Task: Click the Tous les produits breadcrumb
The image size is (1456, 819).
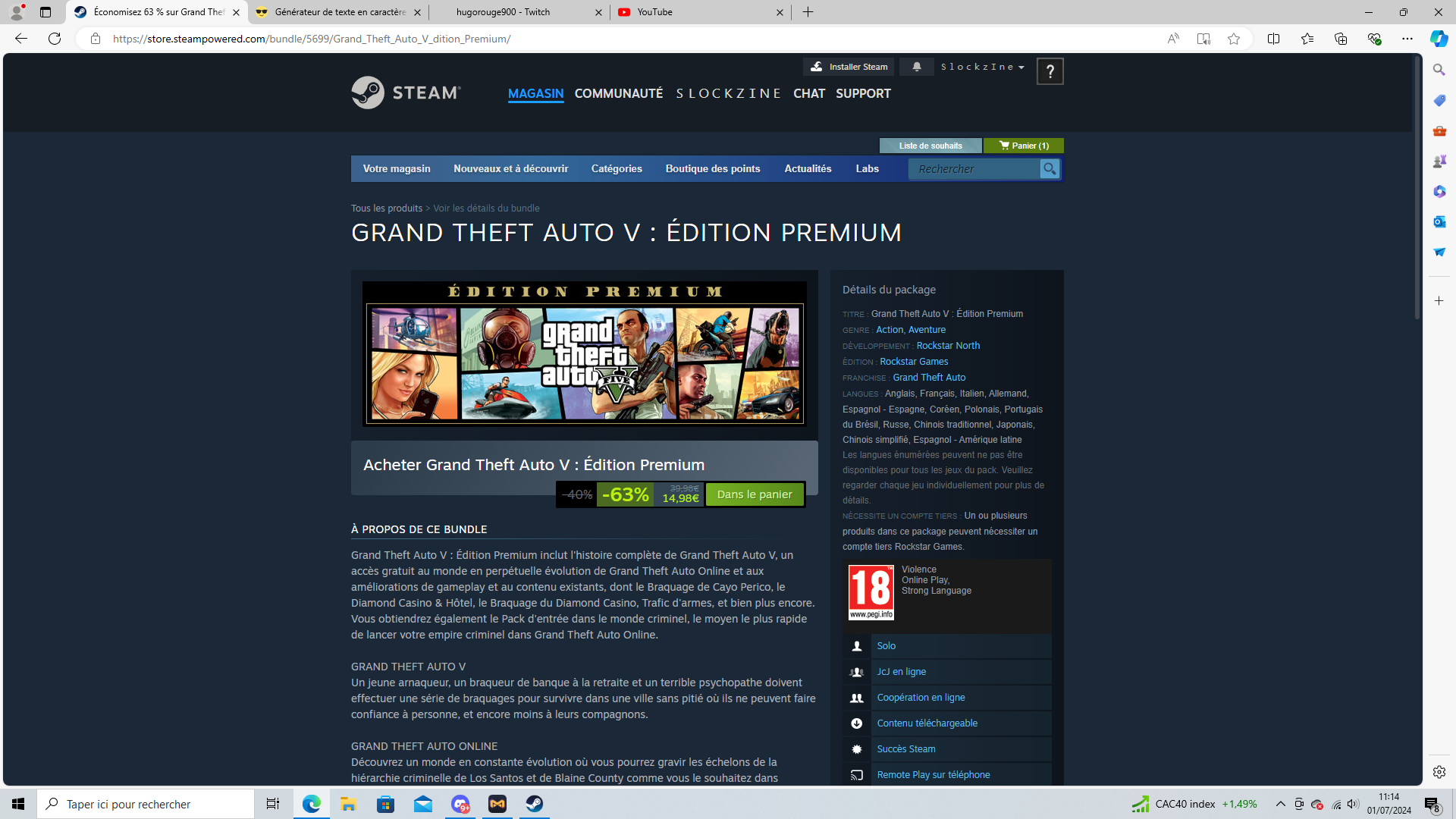Action: click(x=387, y=209)
